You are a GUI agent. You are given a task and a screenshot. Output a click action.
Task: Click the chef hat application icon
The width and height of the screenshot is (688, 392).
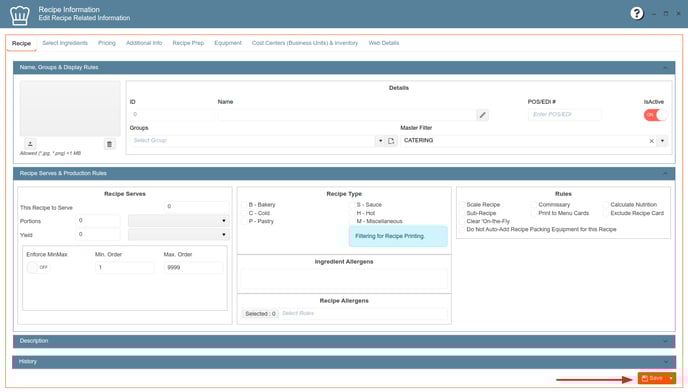(20, 15)
